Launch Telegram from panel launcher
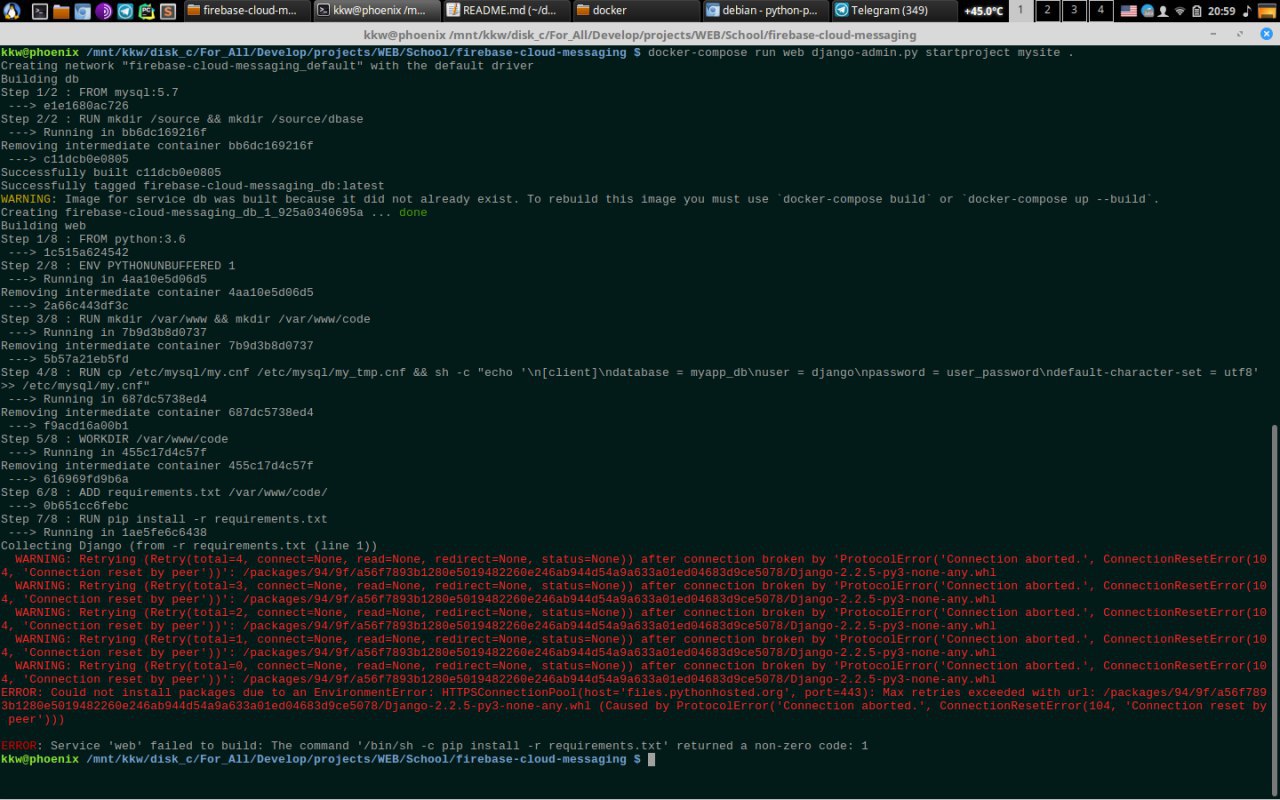This screenshot has width=1280, height=800. pos(125,11)
